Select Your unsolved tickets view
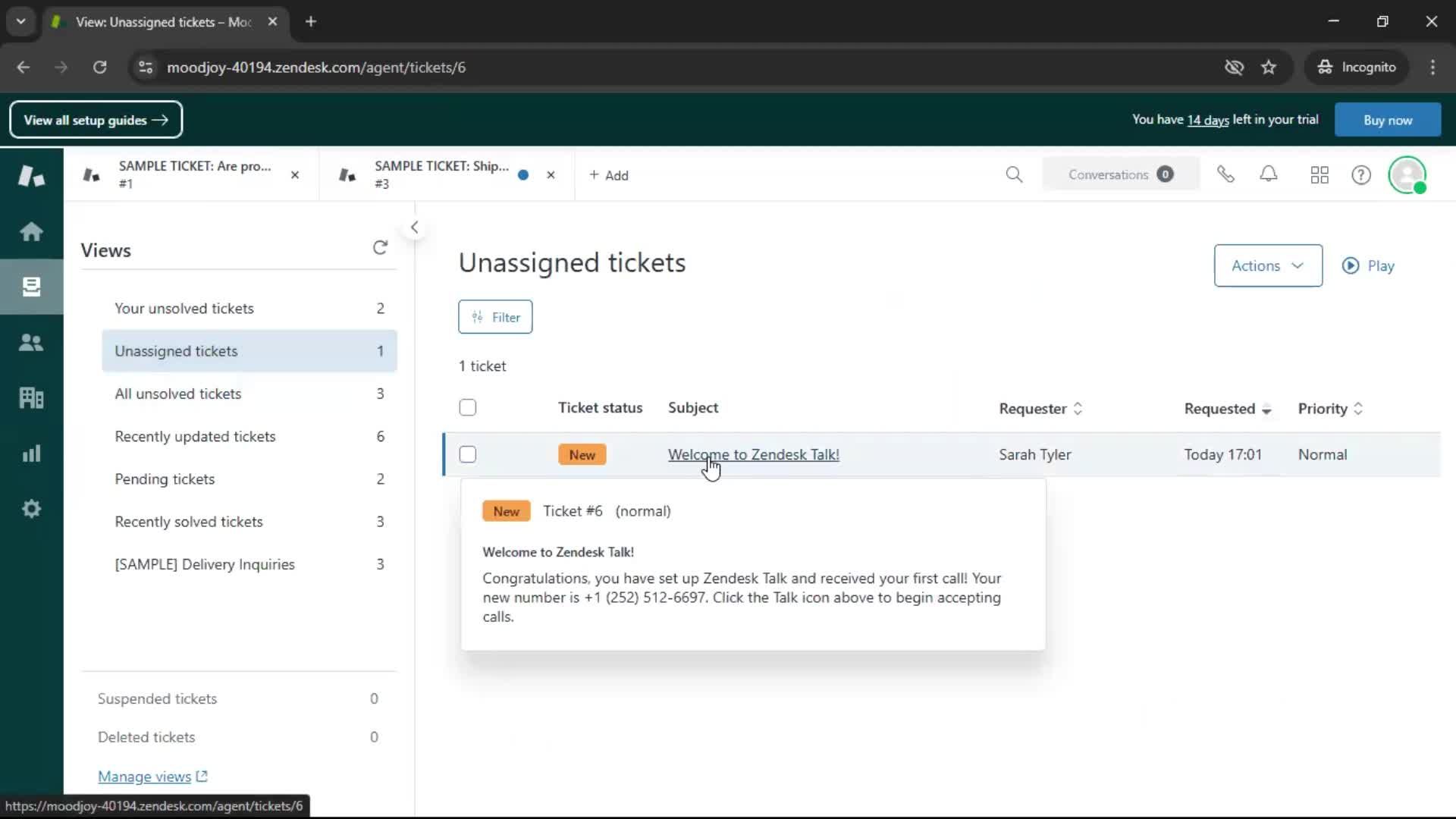Viewport: 1456px width, 819px height. (x=249, y=309)
